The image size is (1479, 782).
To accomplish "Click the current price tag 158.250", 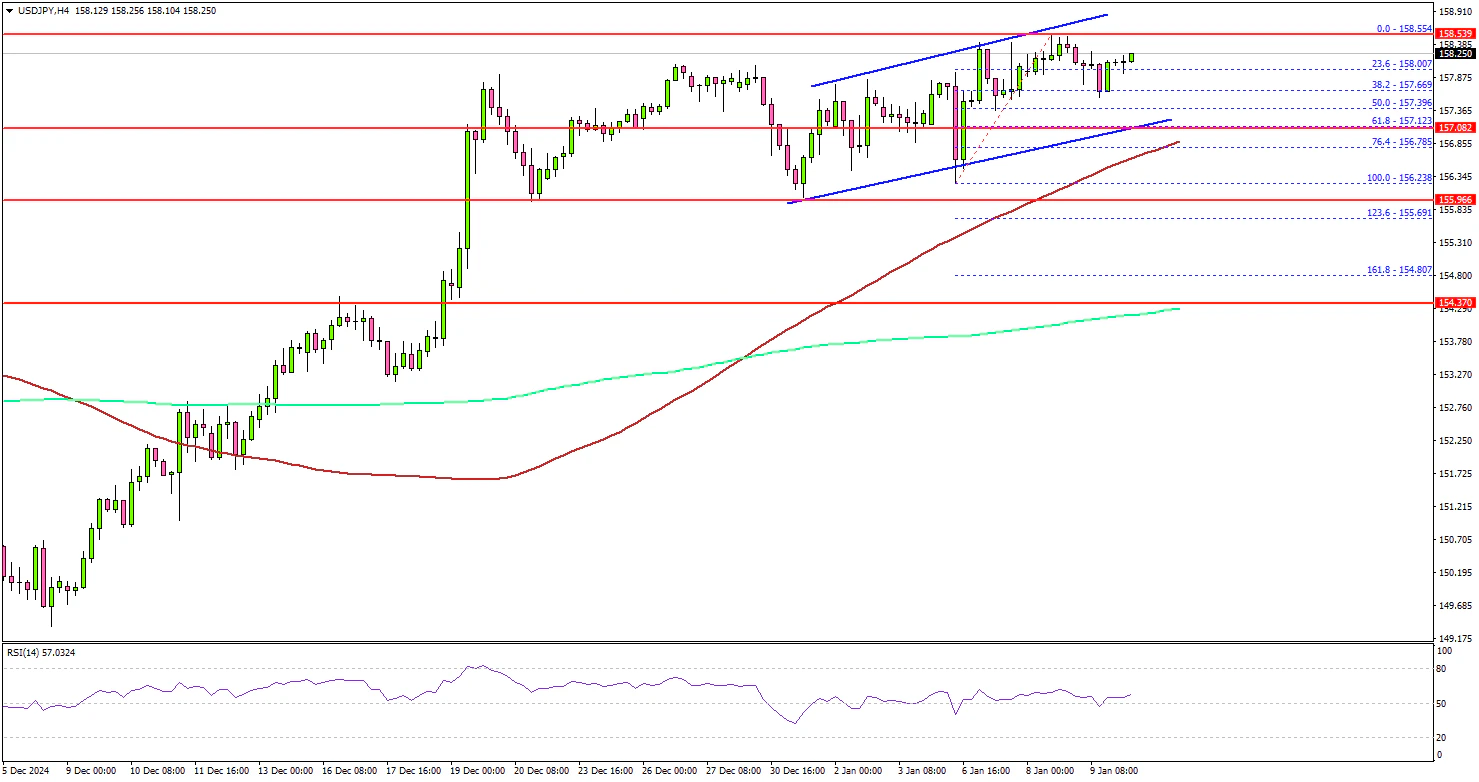I will pyautogui.click(x=1453, y=54).
